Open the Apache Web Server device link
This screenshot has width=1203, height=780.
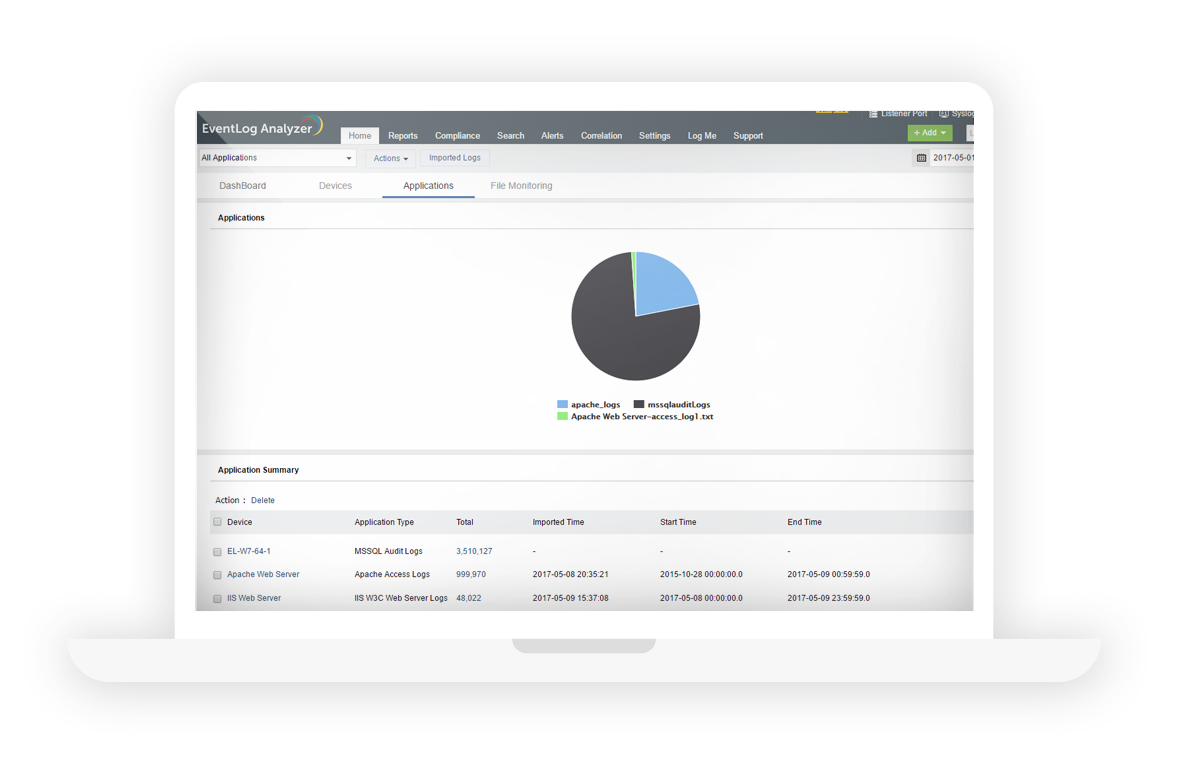263,575
